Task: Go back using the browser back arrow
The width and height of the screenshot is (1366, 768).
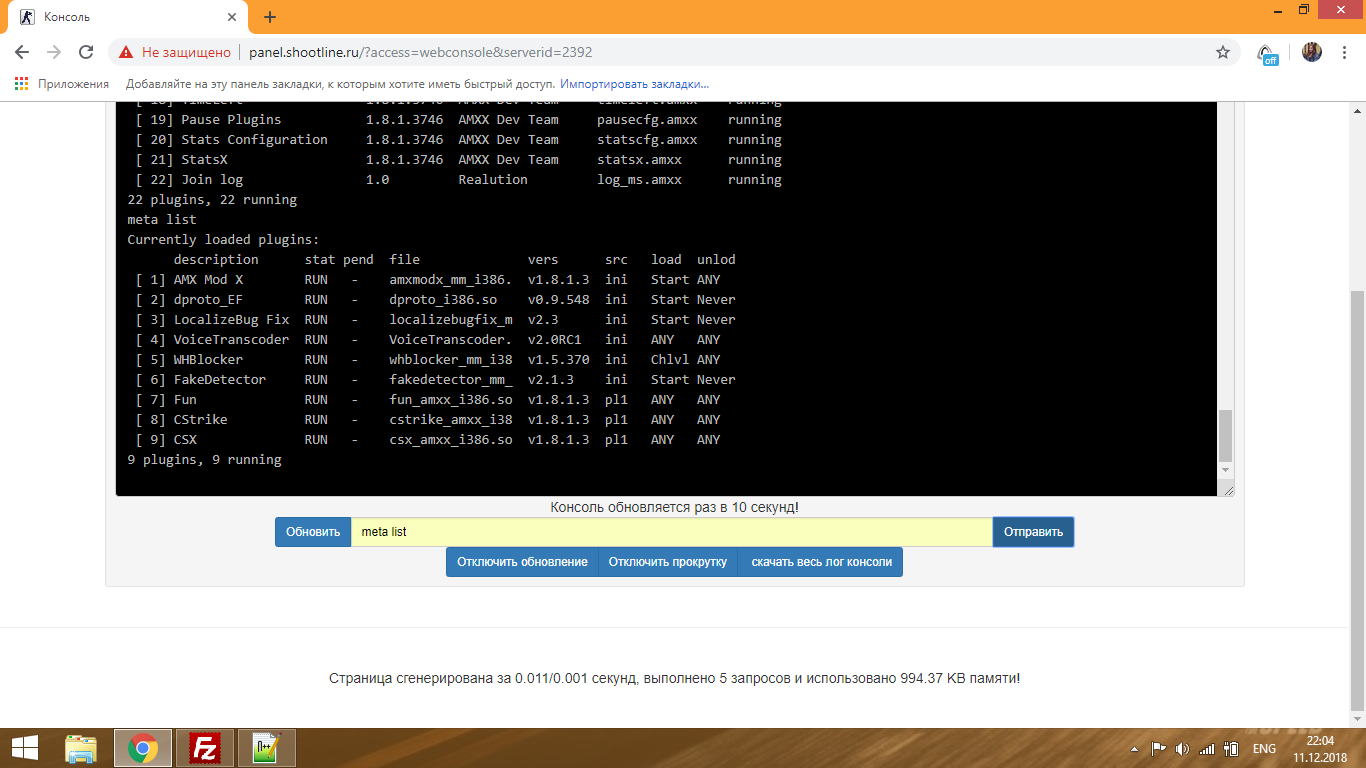Action: [22, 52]
